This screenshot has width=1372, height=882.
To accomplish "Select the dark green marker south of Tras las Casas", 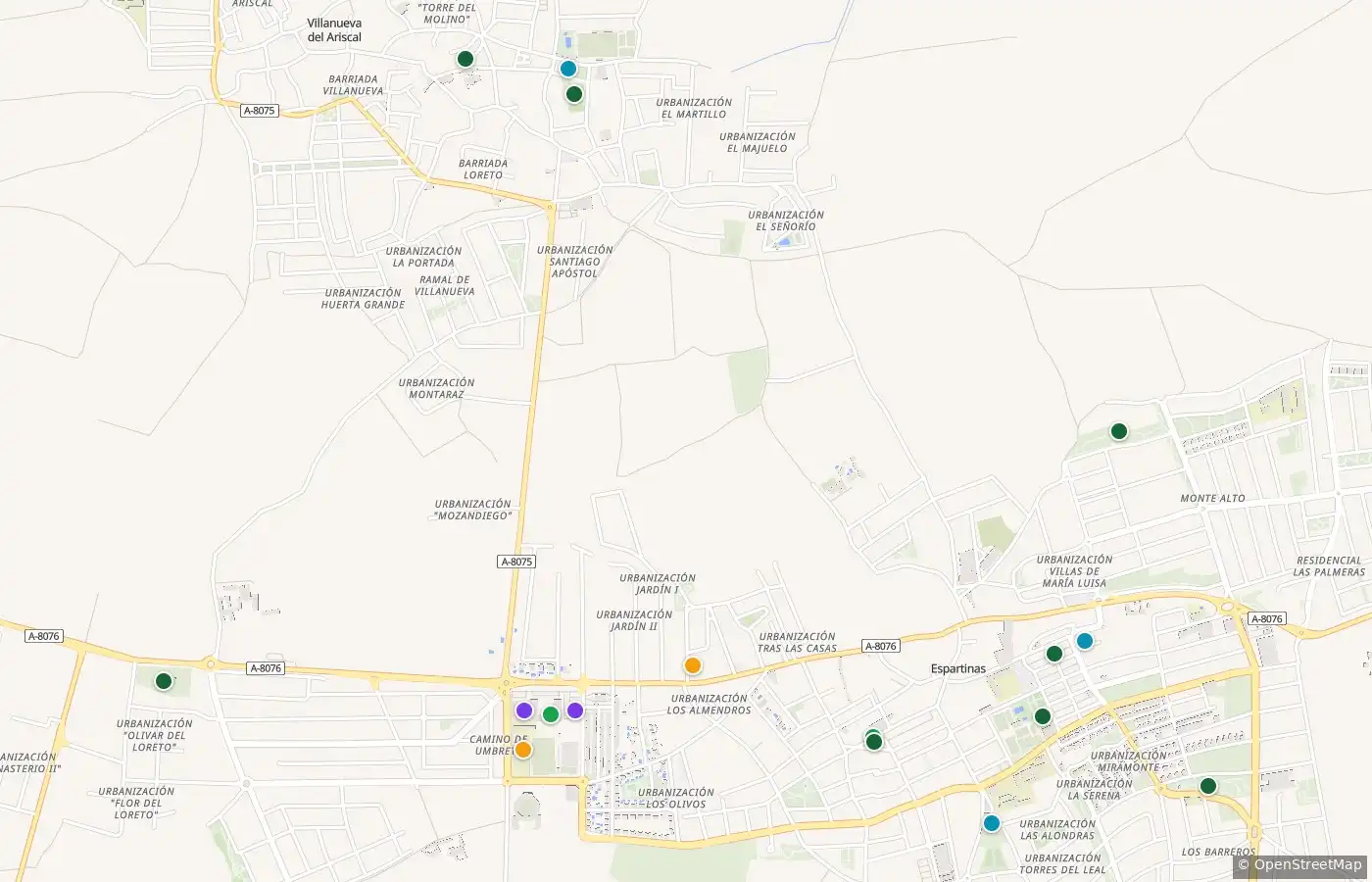I will click(874, 741).
